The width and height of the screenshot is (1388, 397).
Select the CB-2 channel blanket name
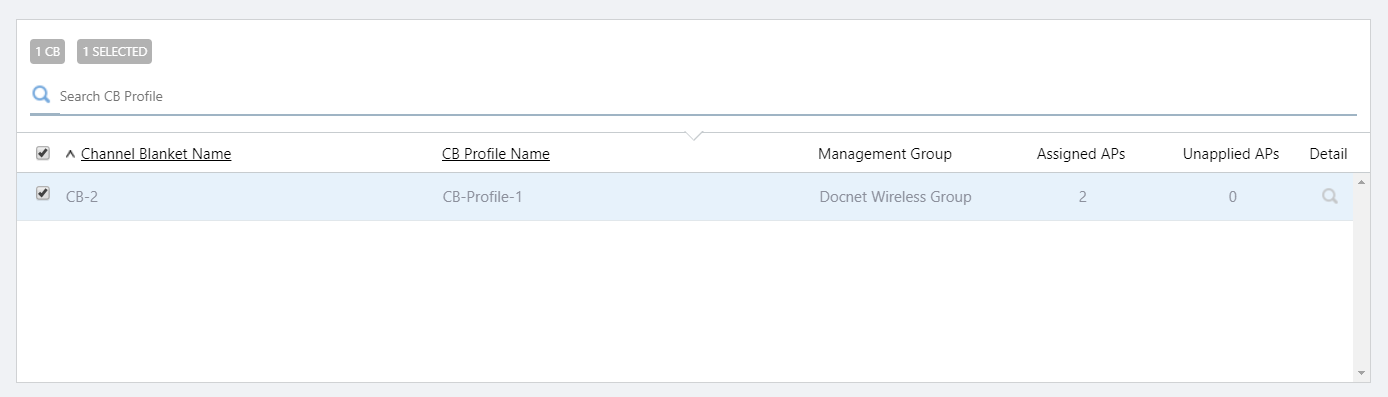[82, 197]
